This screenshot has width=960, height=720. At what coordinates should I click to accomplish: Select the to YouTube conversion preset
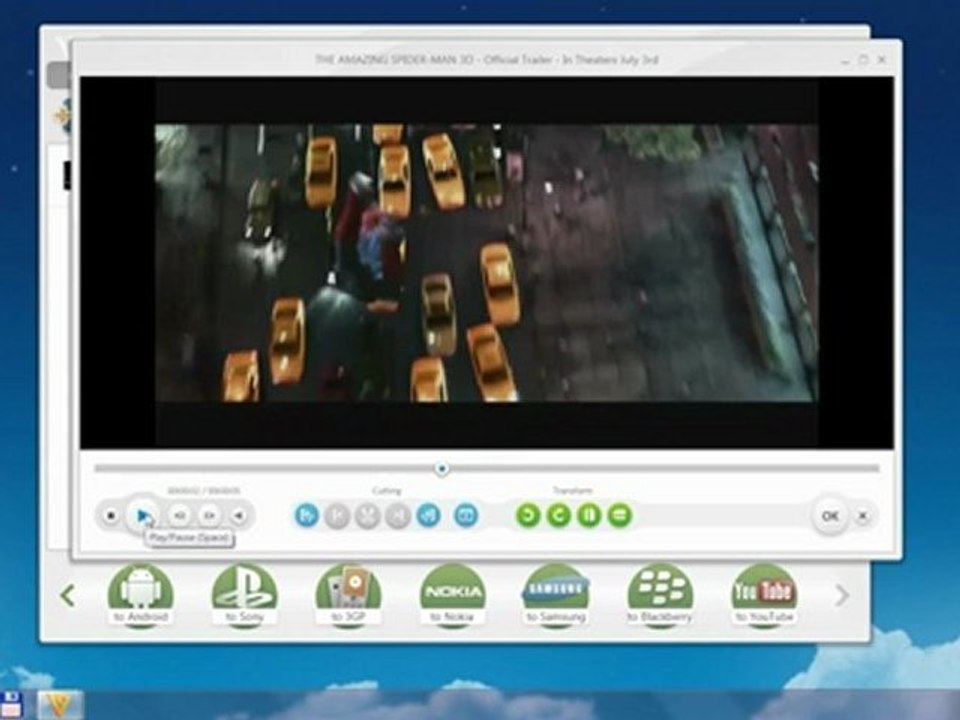pos(764,595)
